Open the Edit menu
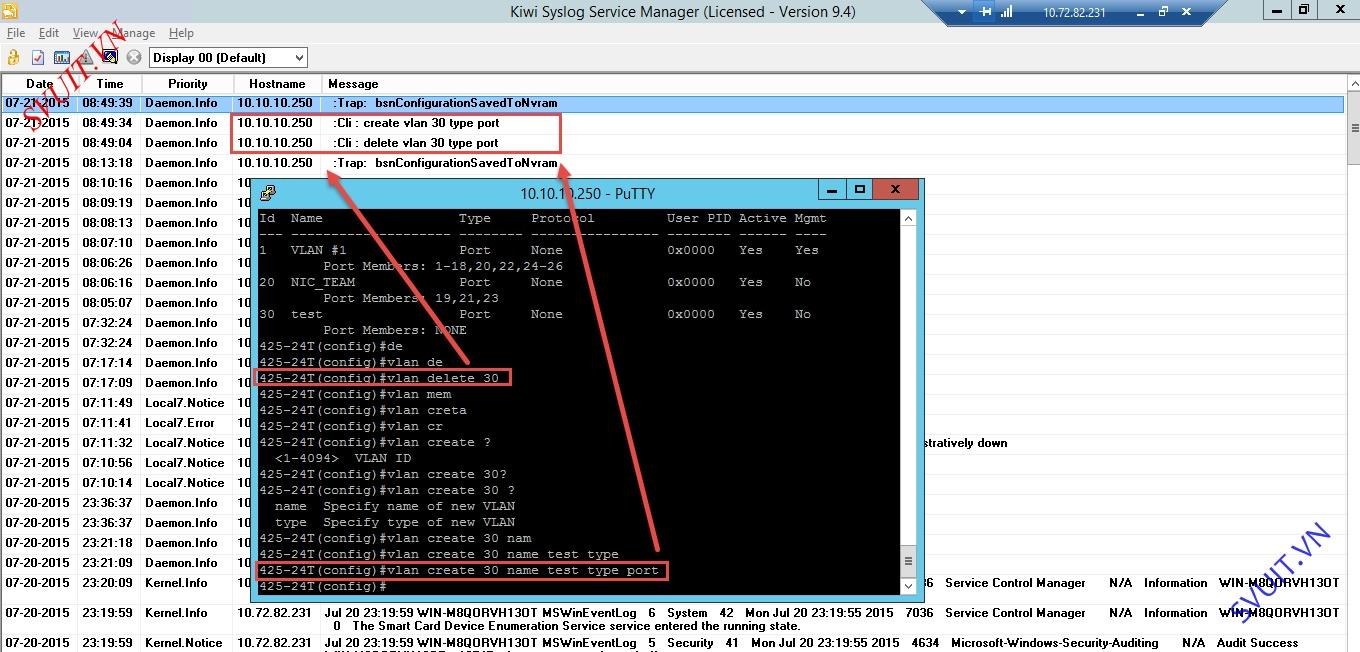This screenshot has height=652, width=1360. pyautogui.click(x=49, y=33)
